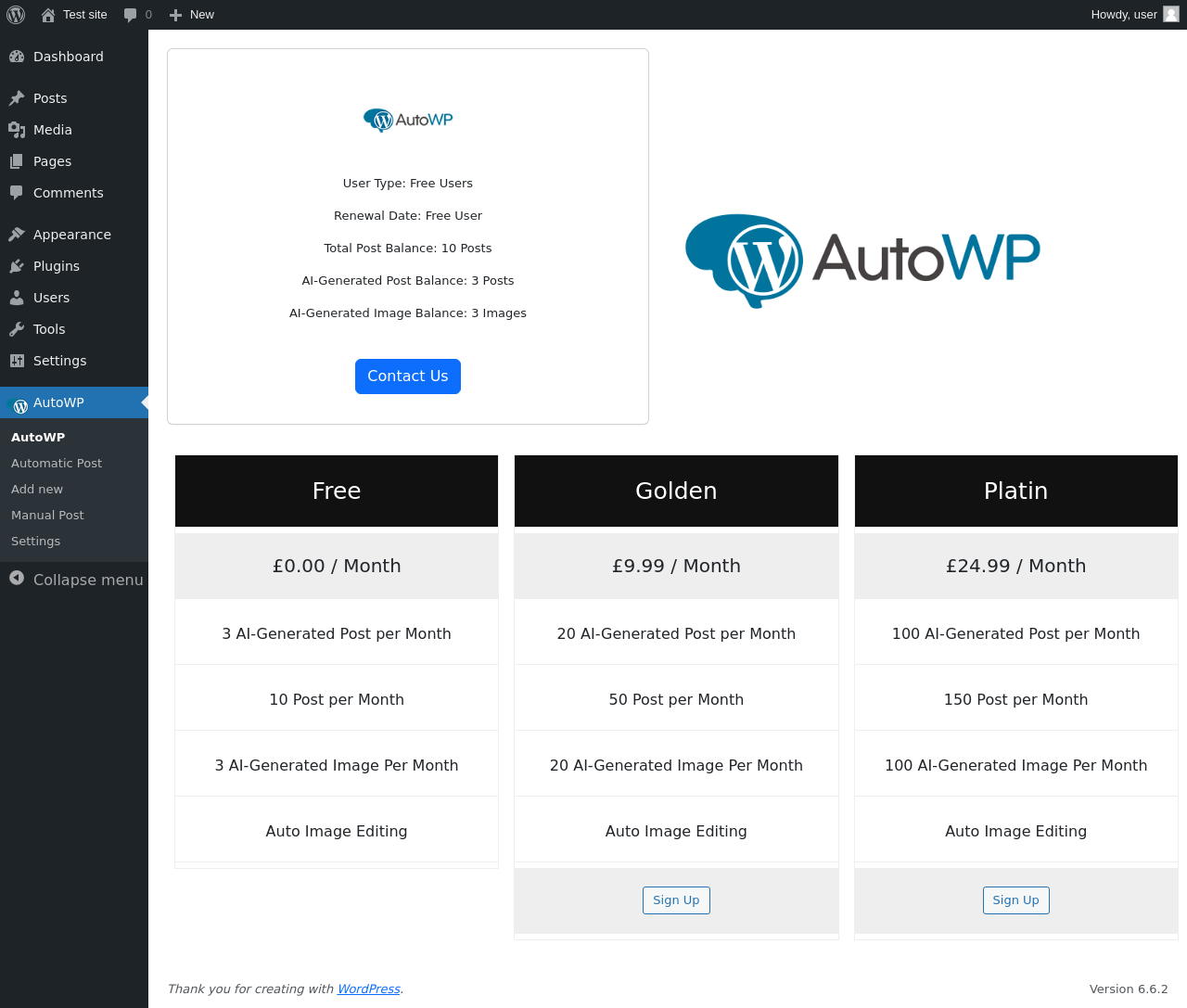Click the Users person icon
The image size is (1187, 1008).
click(17, 298)
